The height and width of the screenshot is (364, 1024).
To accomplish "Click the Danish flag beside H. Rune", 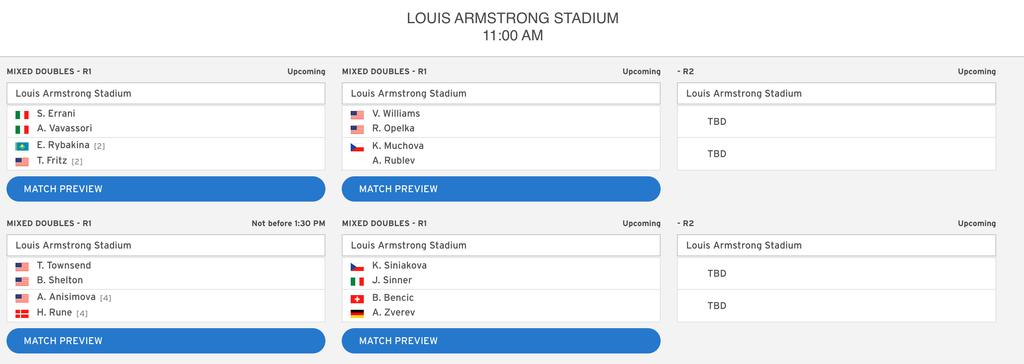I will (22, 314).
